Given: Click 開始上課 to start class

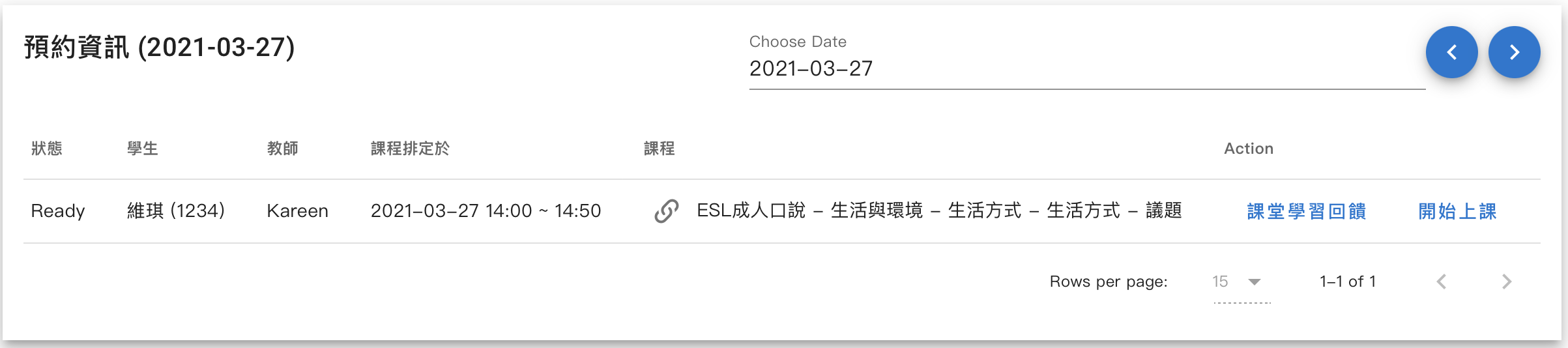Looking at the screenshot, I should coord(1457,211).
